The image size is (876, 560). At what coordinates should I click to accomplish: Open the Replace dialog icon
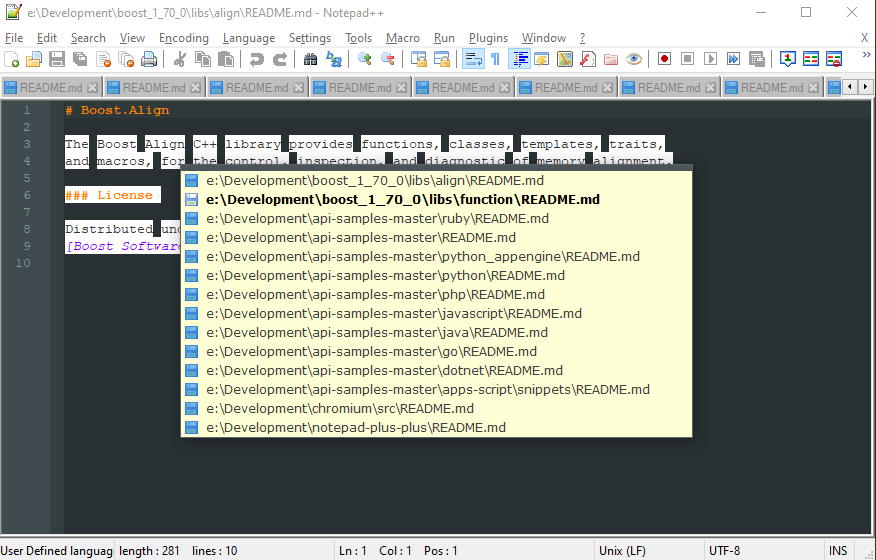334,59
